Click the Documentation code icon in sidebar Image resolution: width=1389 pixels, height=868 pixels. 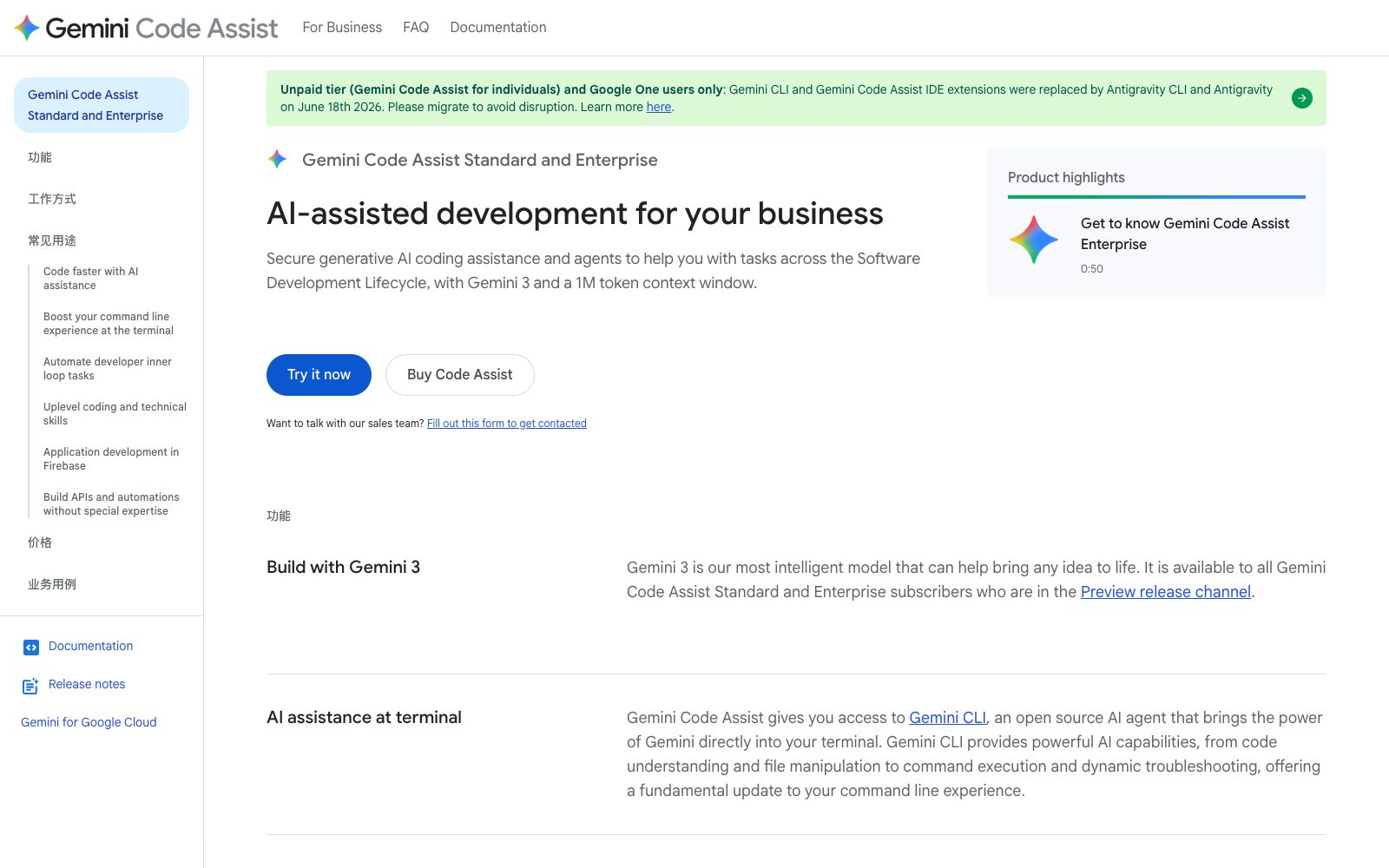coord(30,647)
